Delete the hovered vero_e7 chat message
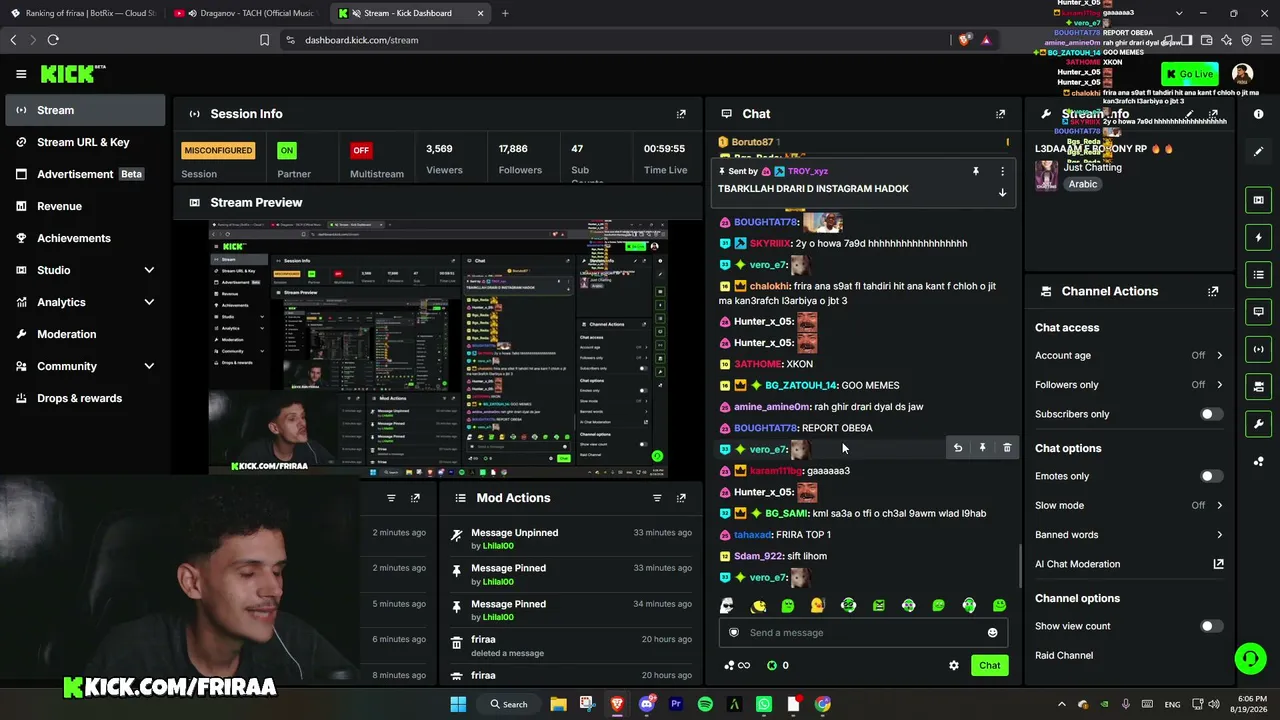The image size is (1280, 720). pos(1007,448)
